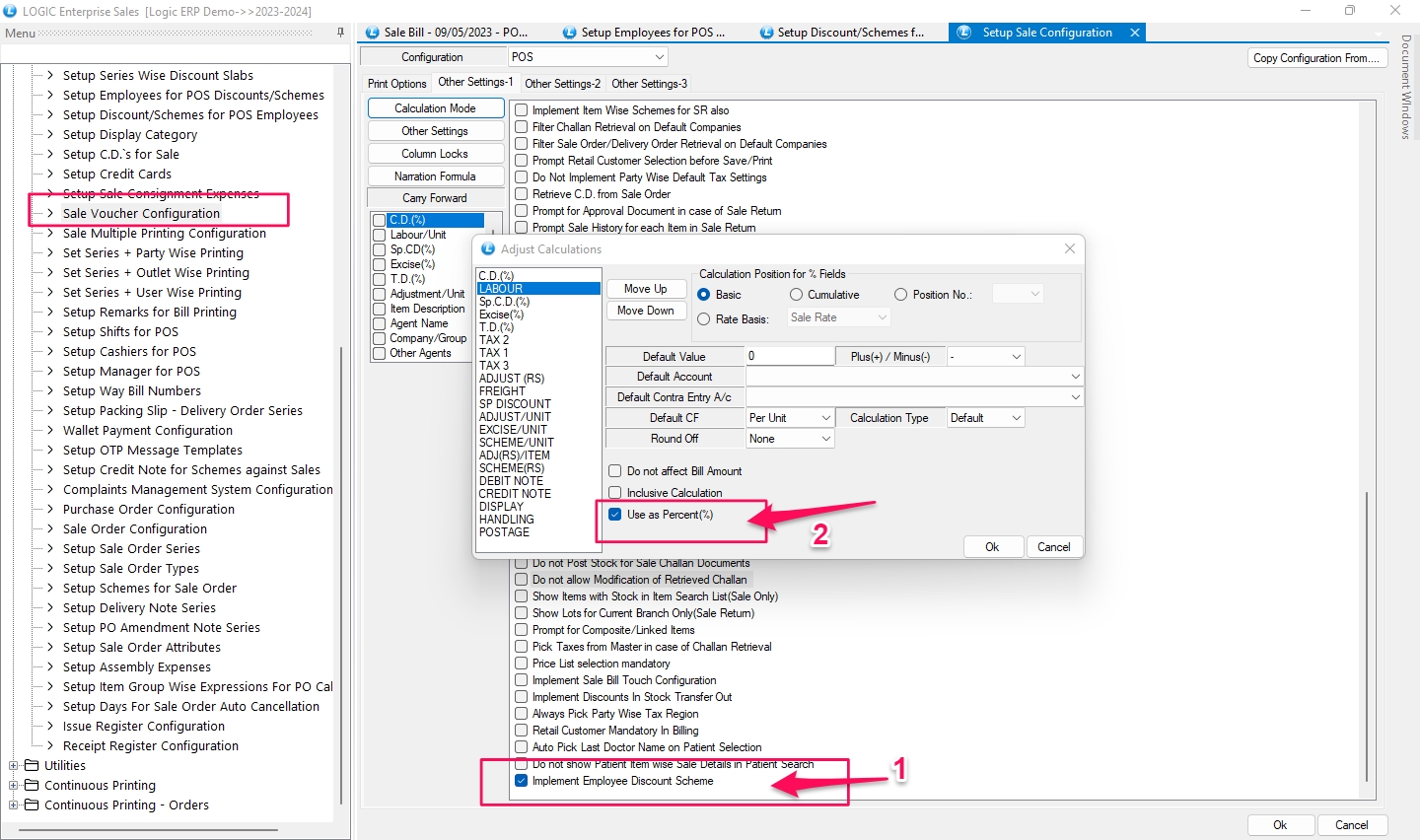This screenshot has height=840, width=1420.
Task: Open the Configuration POS dropdown
Action: (x=659, y=57)
